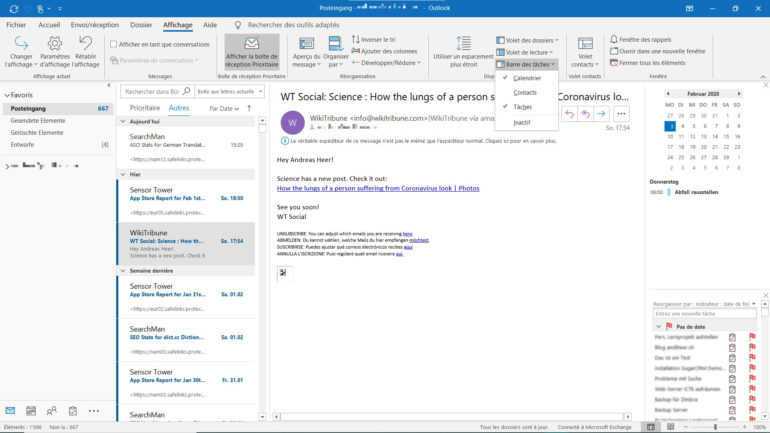Toggle Tâches in Barre des tâches menu

pyautogui.click(x=526, y=107)
